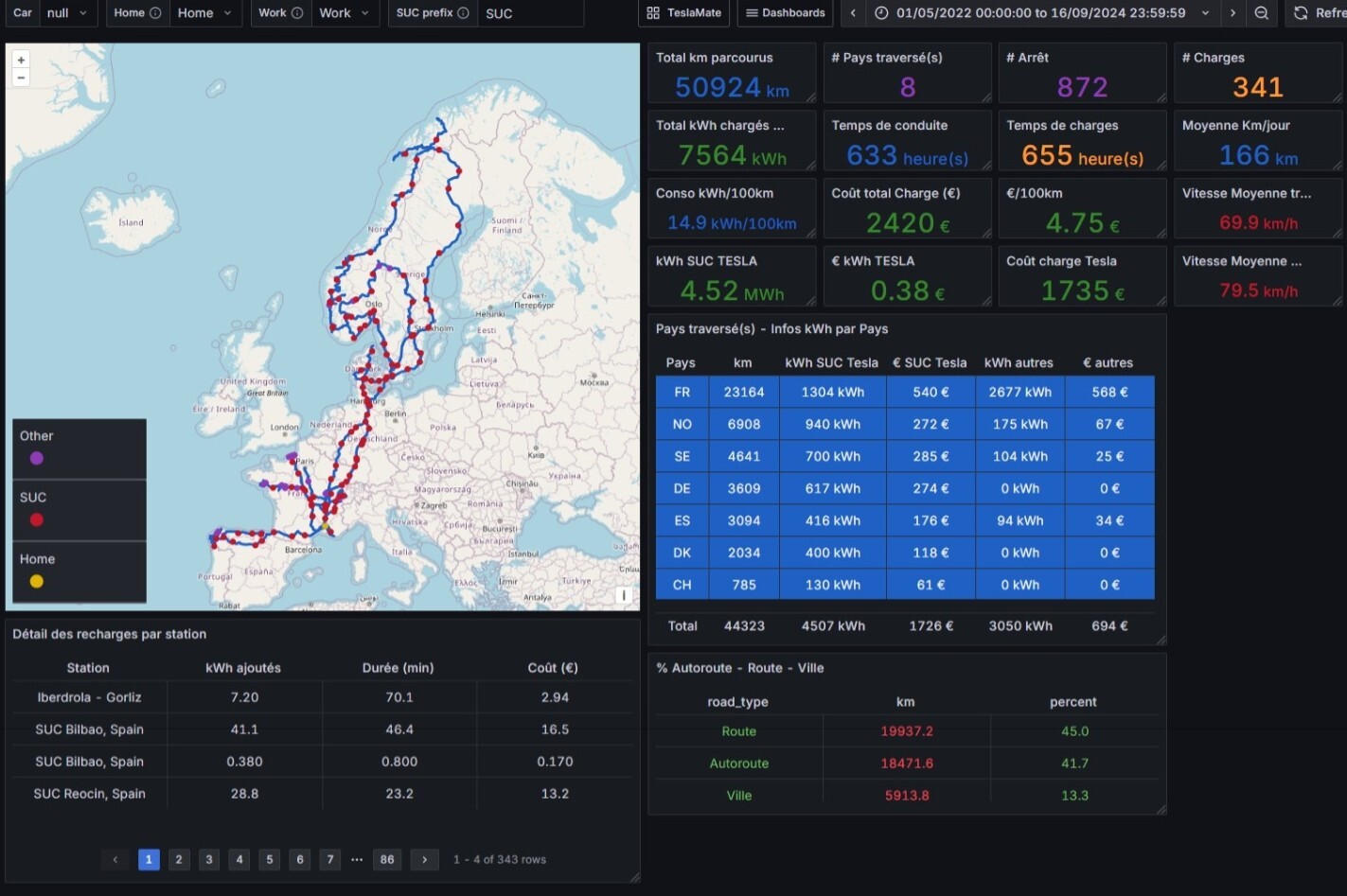Open the TeslaMate dashboard link
1347x896 pixels.
(683, 13)
